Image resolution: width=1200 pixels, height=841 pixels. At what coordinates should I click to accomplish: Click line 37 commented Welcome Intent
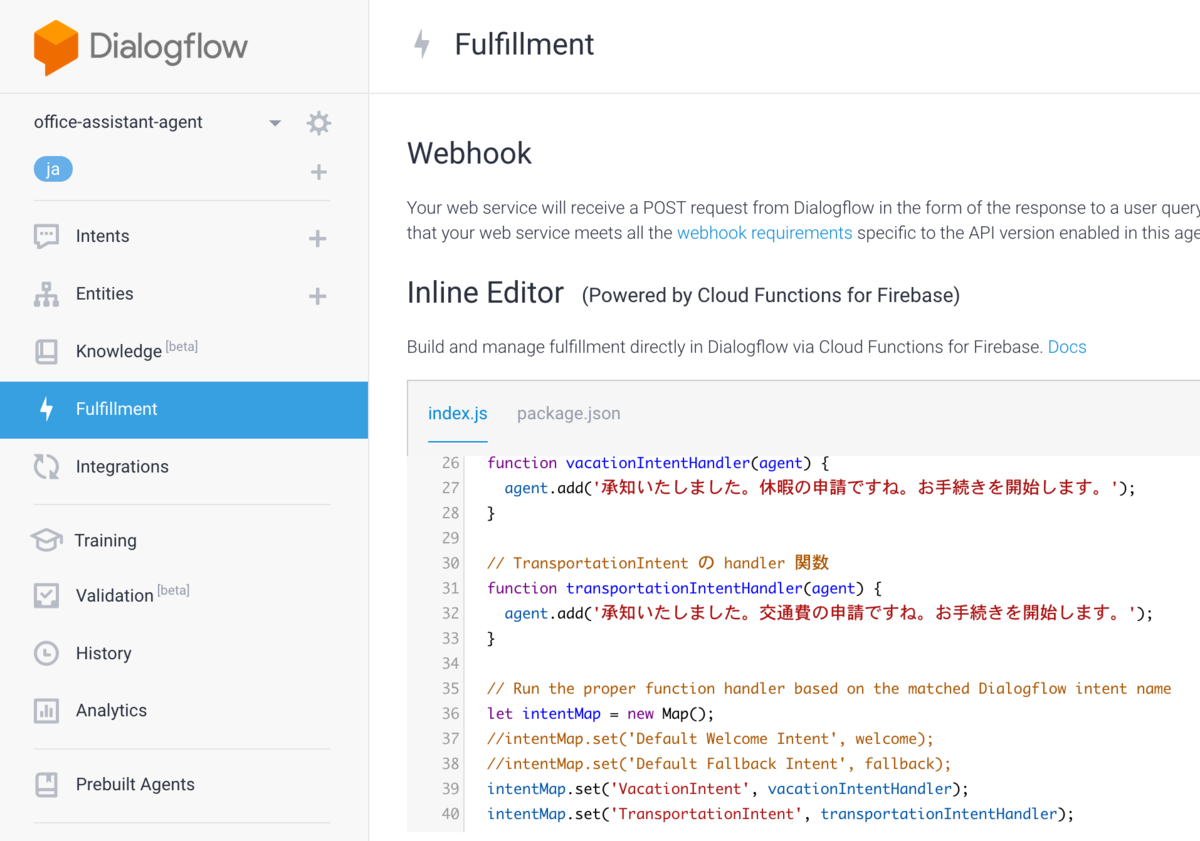click(710, 738)
